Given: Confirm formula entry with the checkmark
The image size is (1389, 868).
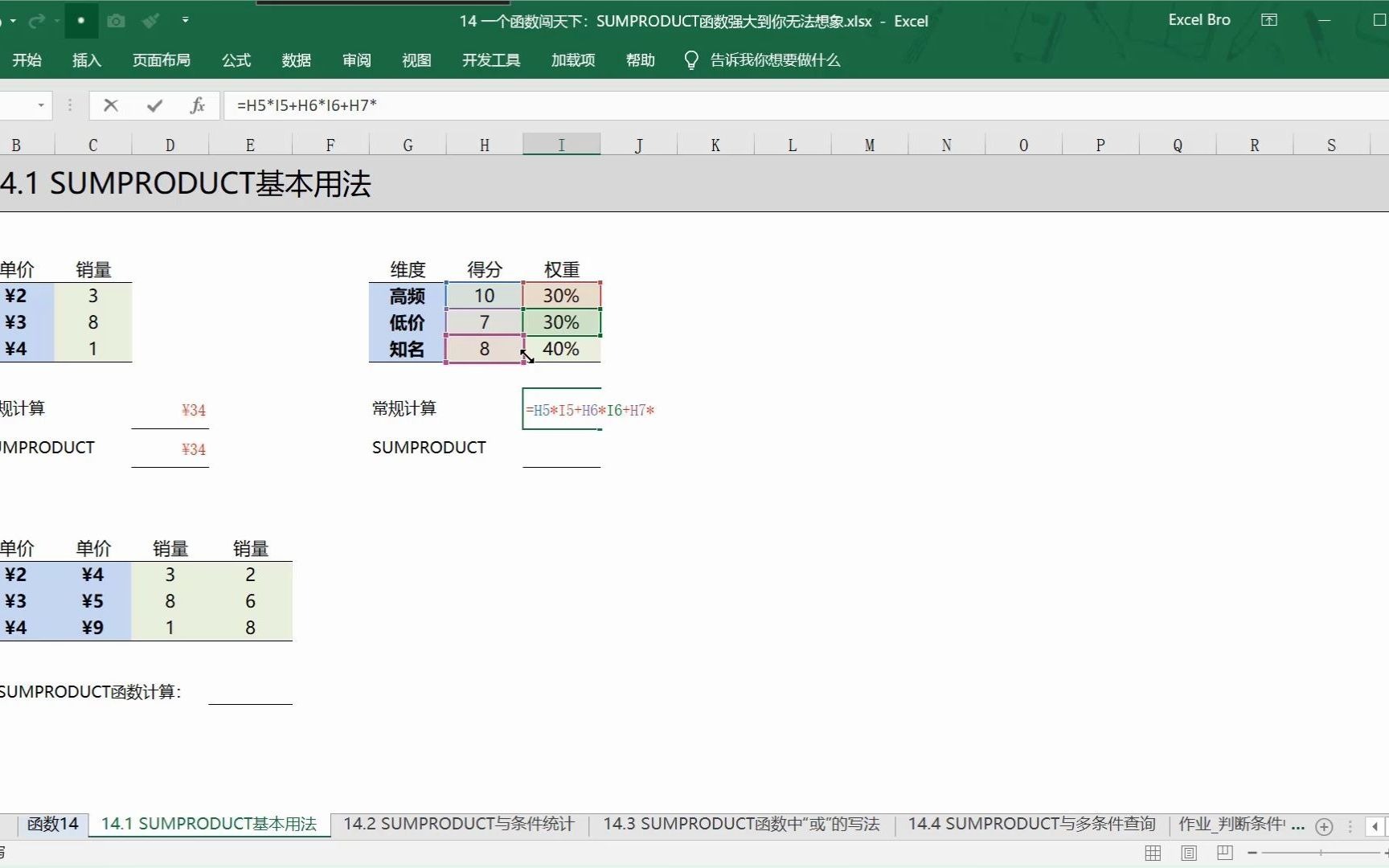Looking at the screenshot, I should 154,105.
